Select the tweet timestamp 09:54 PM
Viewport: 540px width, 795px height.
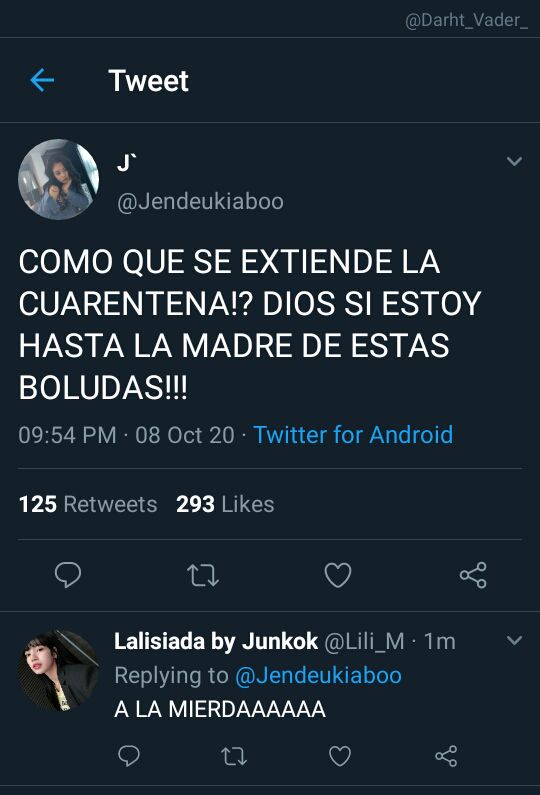[67, 435]
